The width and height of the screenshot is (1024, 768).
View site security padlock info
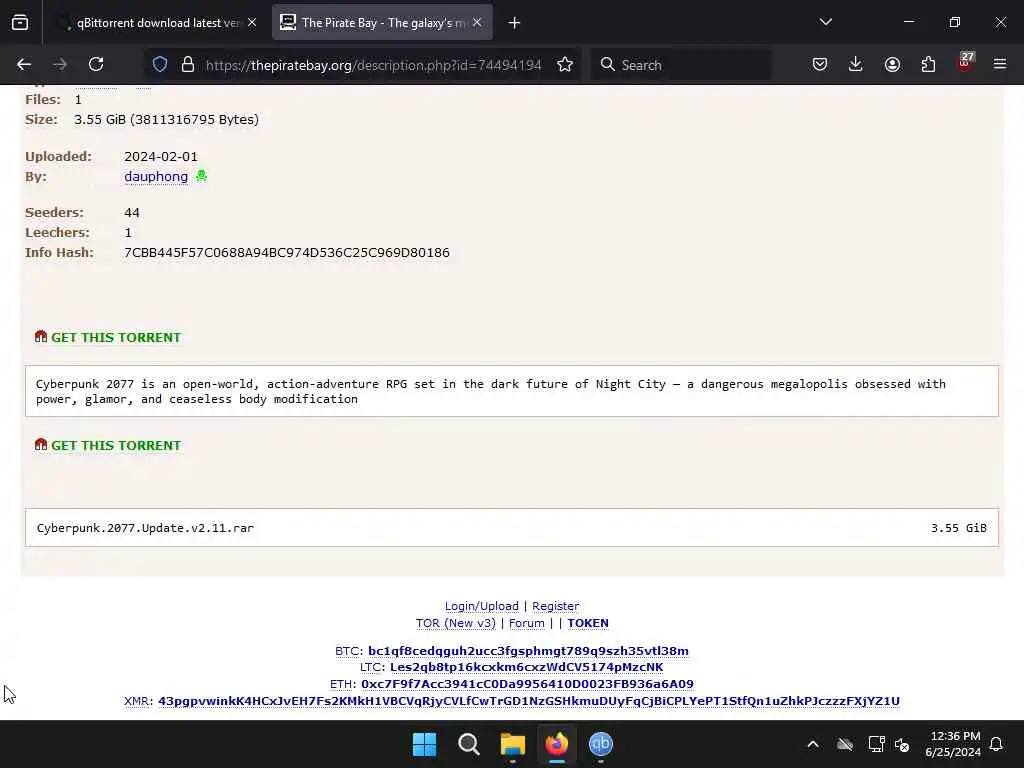pyautogui.click(x=188, y=65)
